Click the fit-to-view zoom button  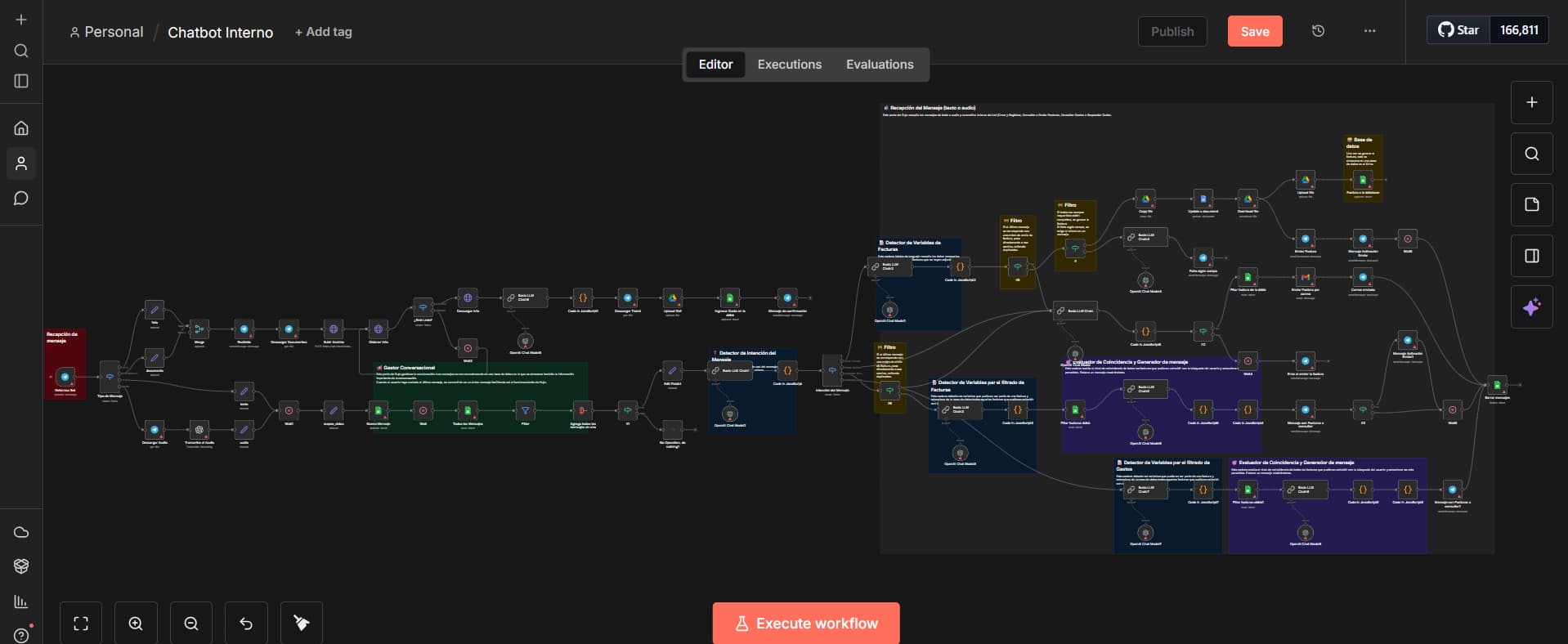[81, 624]
